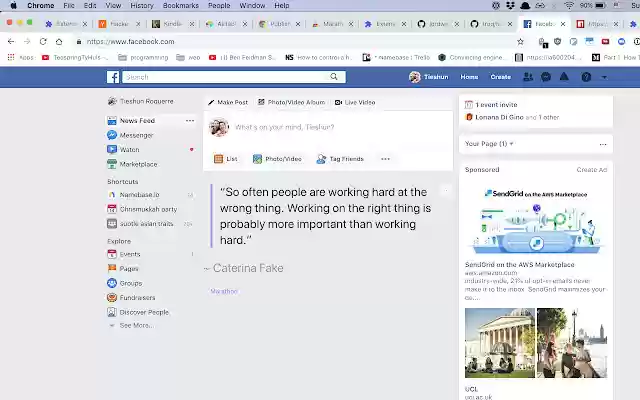Click the Caterina Fake author name
This screenshot has height=400, width=640.
[x=248, y=268]
